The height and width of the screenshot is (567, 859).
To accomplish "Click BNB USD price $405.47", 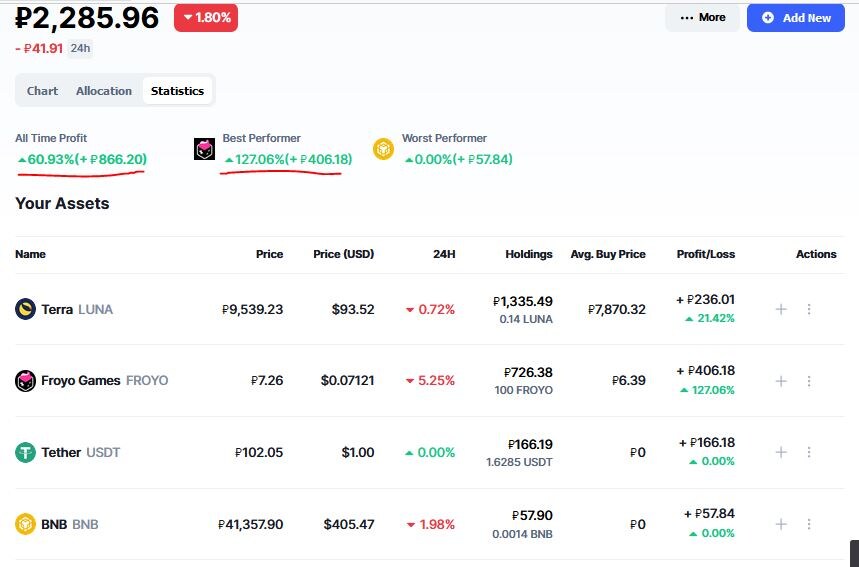I will [349, 524].
